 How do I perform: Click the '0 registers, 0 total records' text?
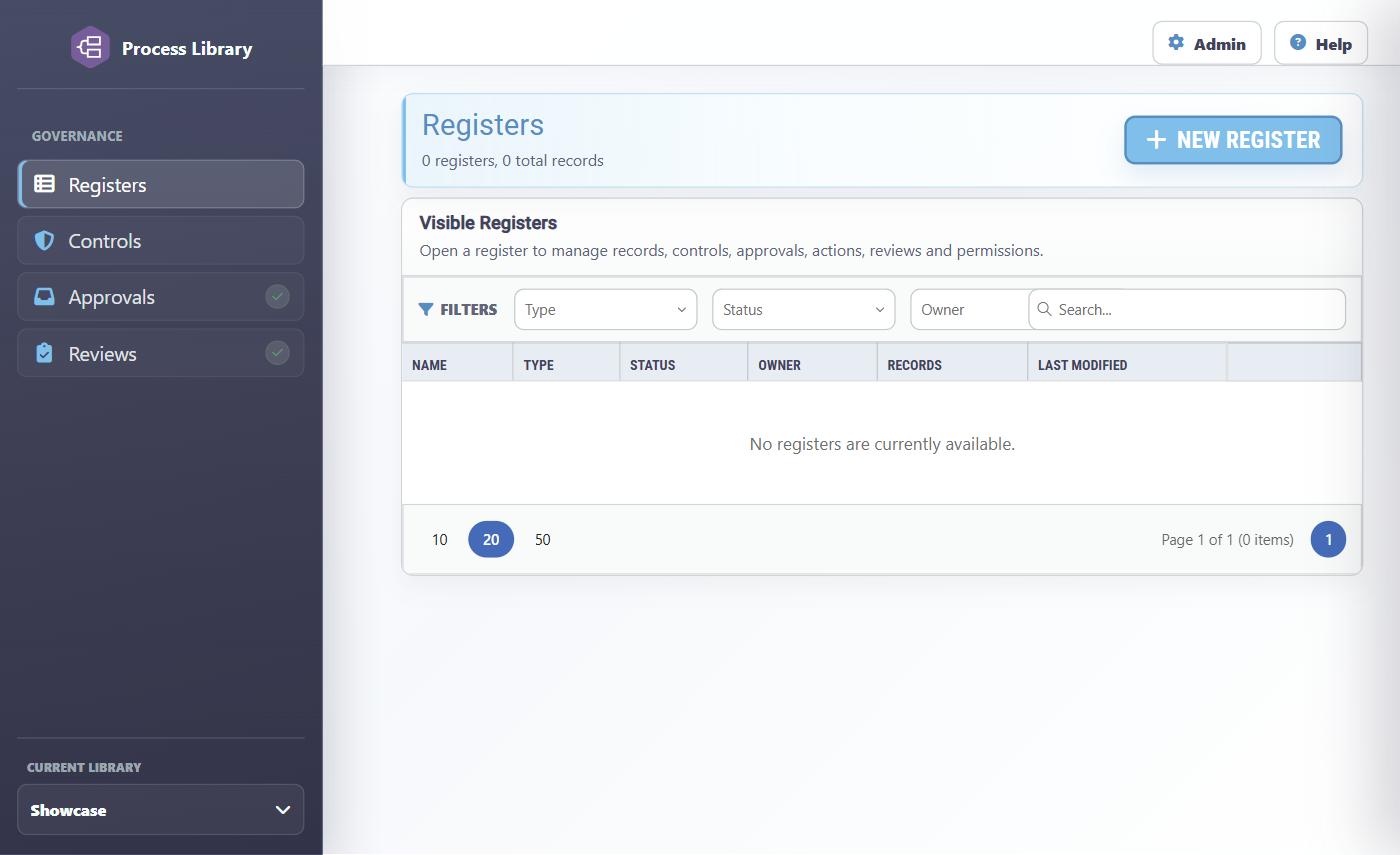tap(512, 160)
